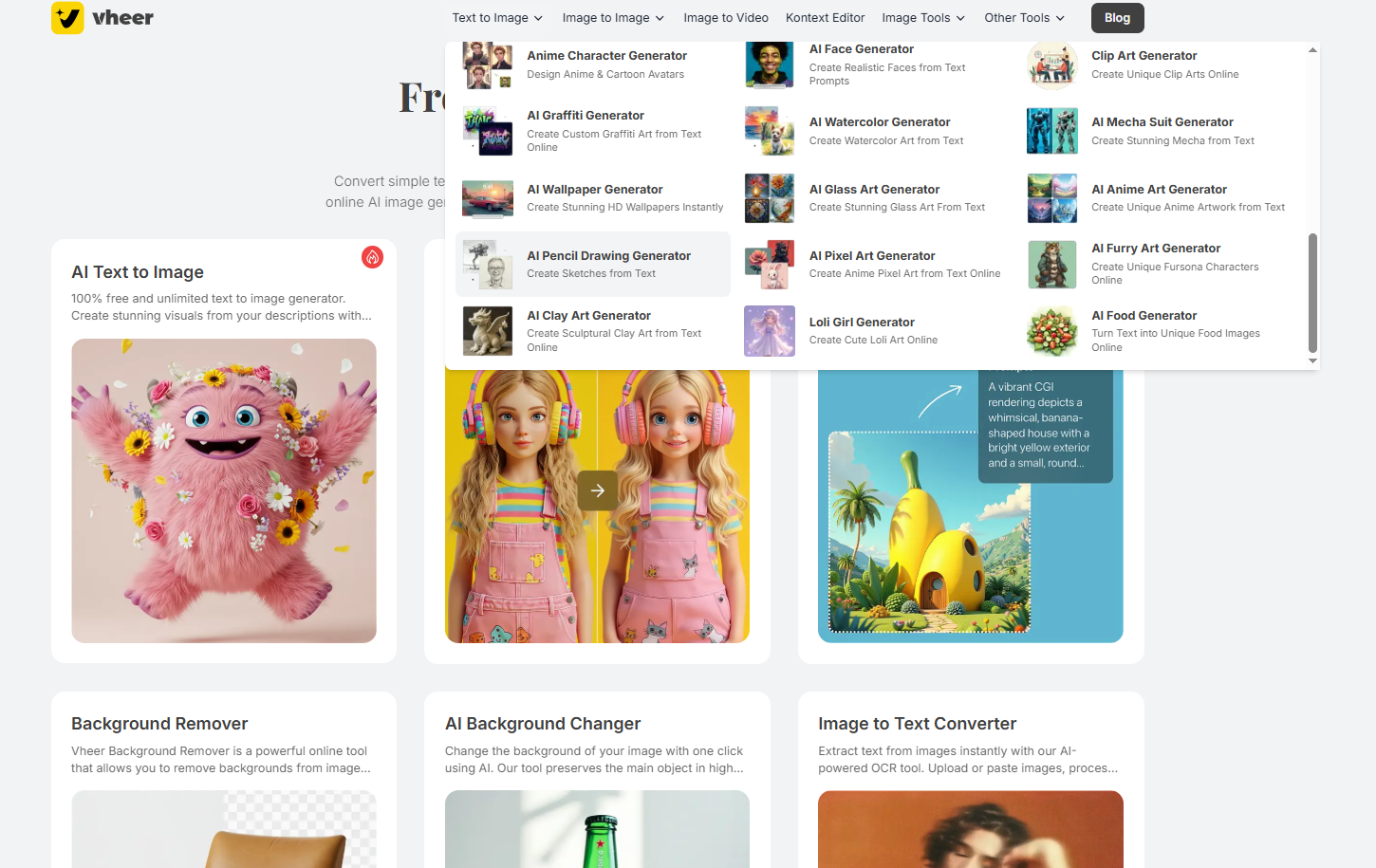Image resolution: width=1376 pixels, height=868 pixels.
Task: Click the AI Face Generator thumbnail
Action: pos(770,65)
